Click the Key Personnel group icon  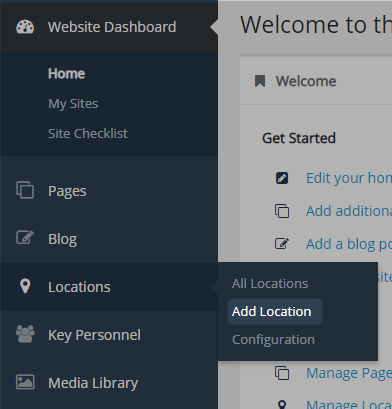tap(25, 334)
